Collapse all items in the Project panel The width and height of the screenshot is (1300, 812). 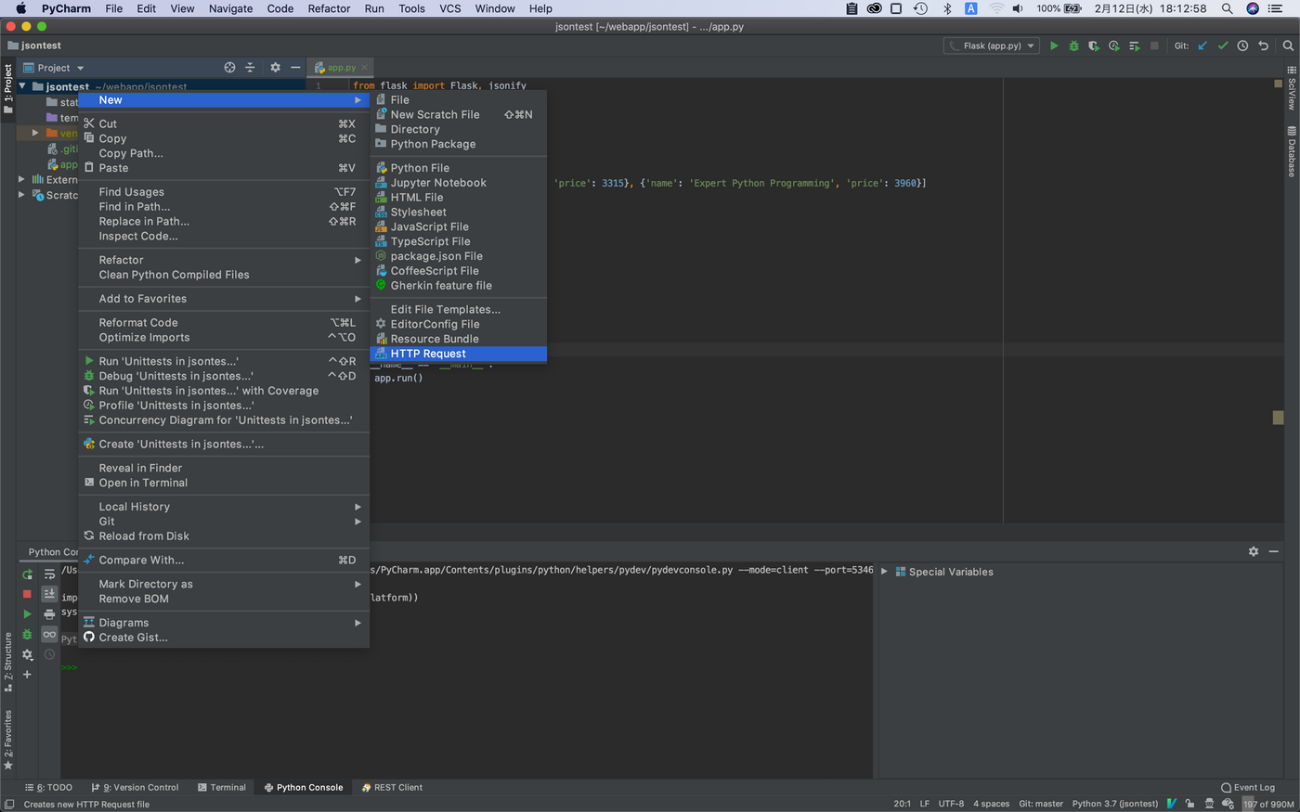click(250, 67)
